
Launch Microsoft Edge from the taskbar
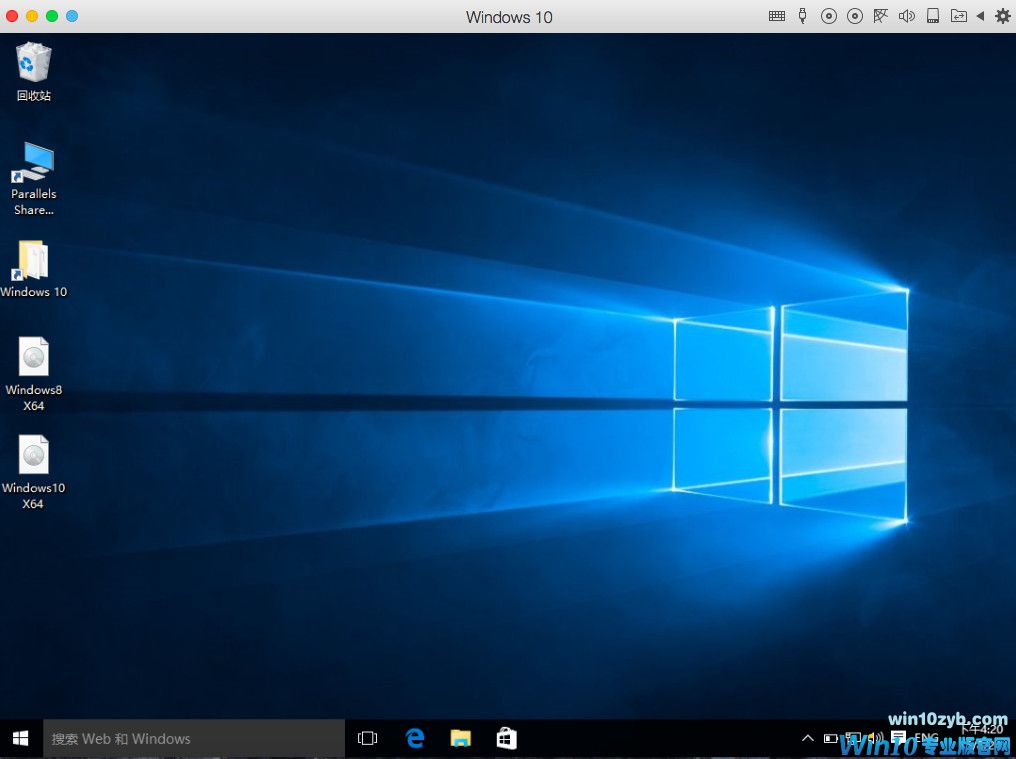point(415,739)
